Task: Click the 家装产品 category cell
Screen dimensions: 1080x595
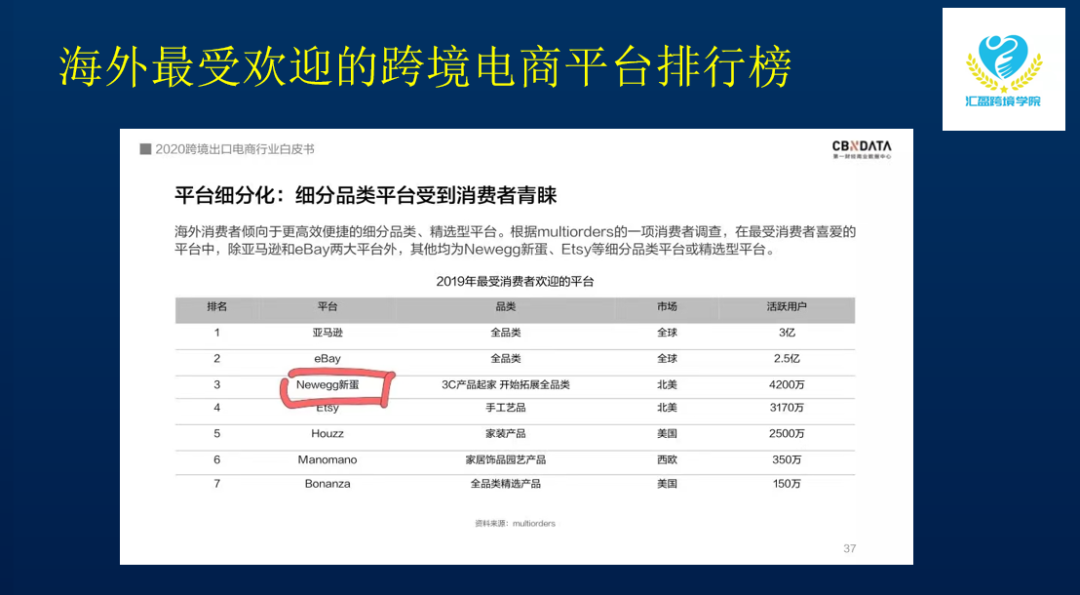Action: click(x=506, y=434)
